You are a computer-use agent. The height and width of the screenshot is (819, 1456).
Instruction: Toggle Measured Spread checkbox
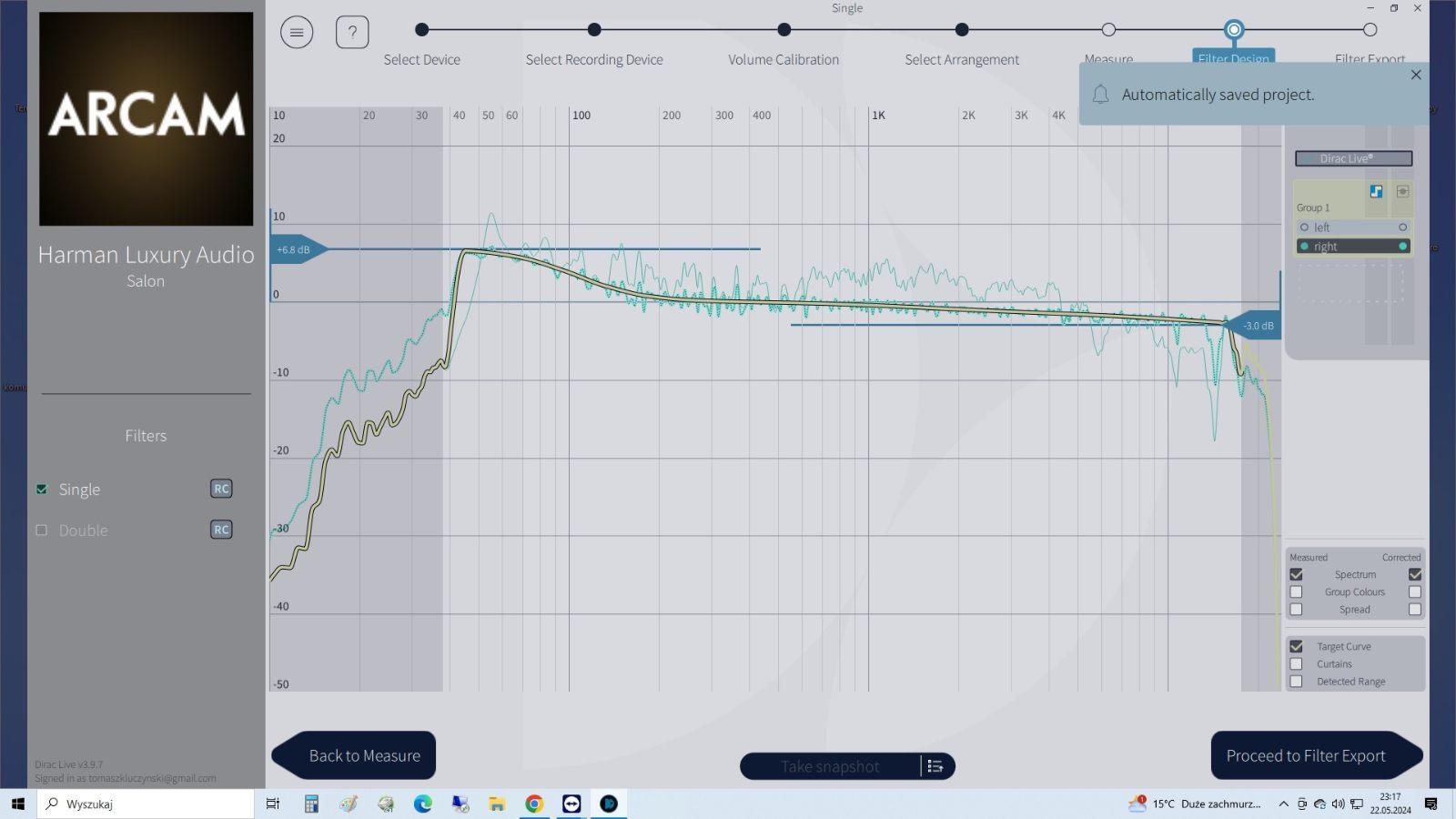point(1296,610)
